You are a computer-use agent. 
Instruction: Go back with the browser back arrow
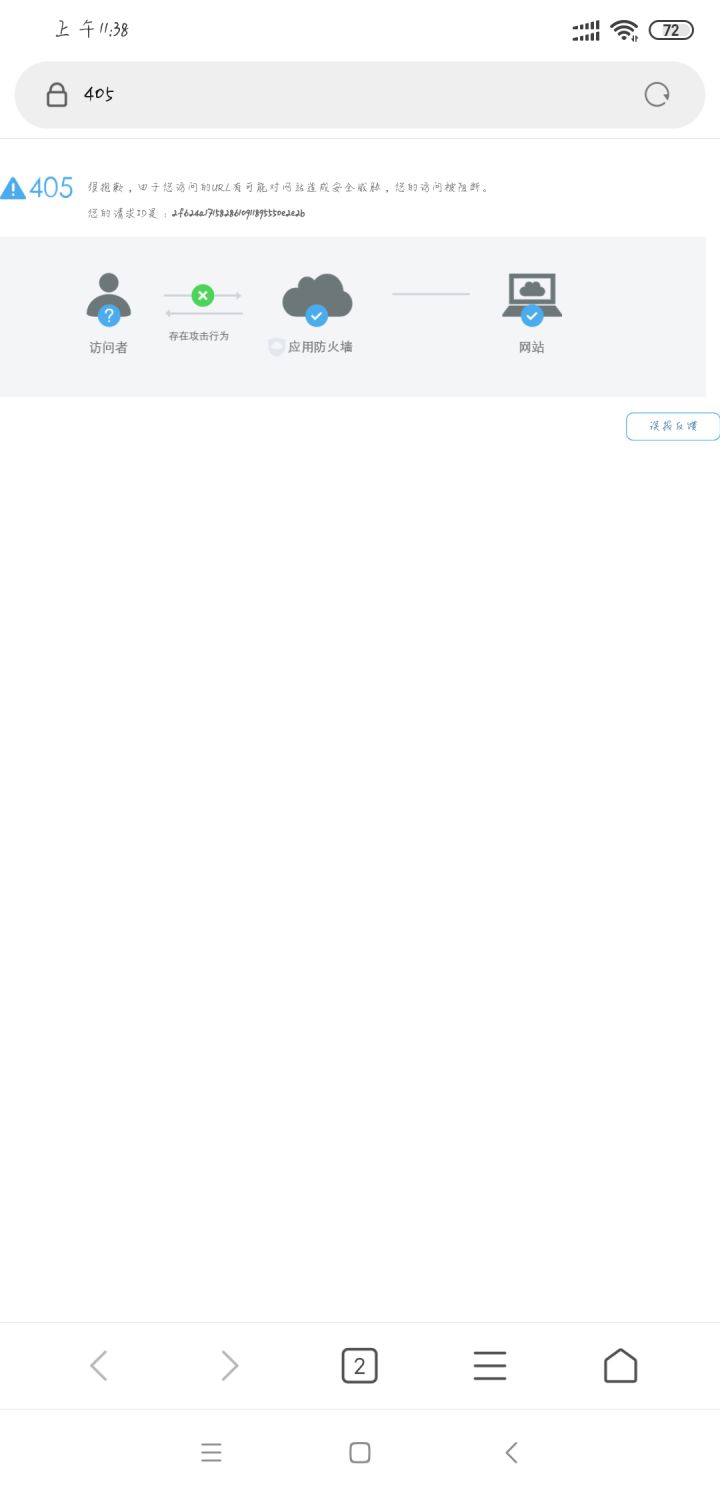[98, 1366]
